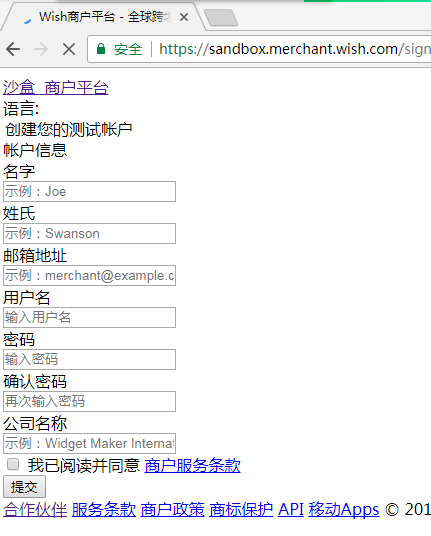The height and width of the screenshot is (536, 431).
Task: Check the 我已阅读并同意 checkbox
Action: click(x=13, y=465)
